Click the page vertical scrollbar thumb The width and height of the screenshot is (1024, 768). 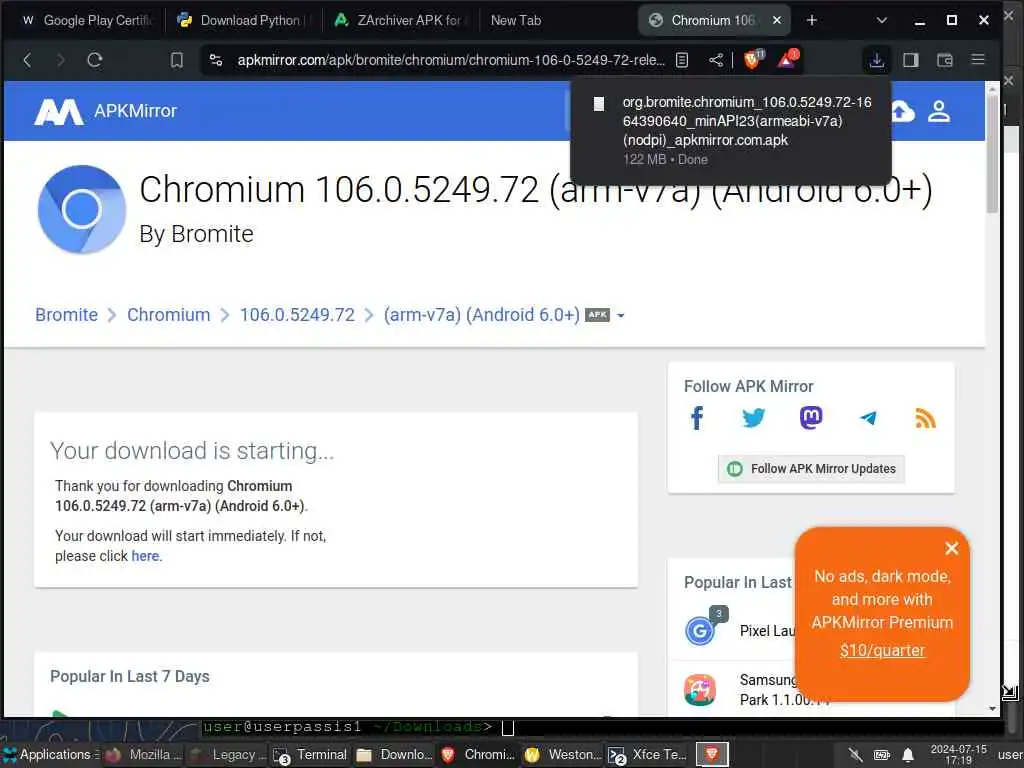[x=992, y=154]
